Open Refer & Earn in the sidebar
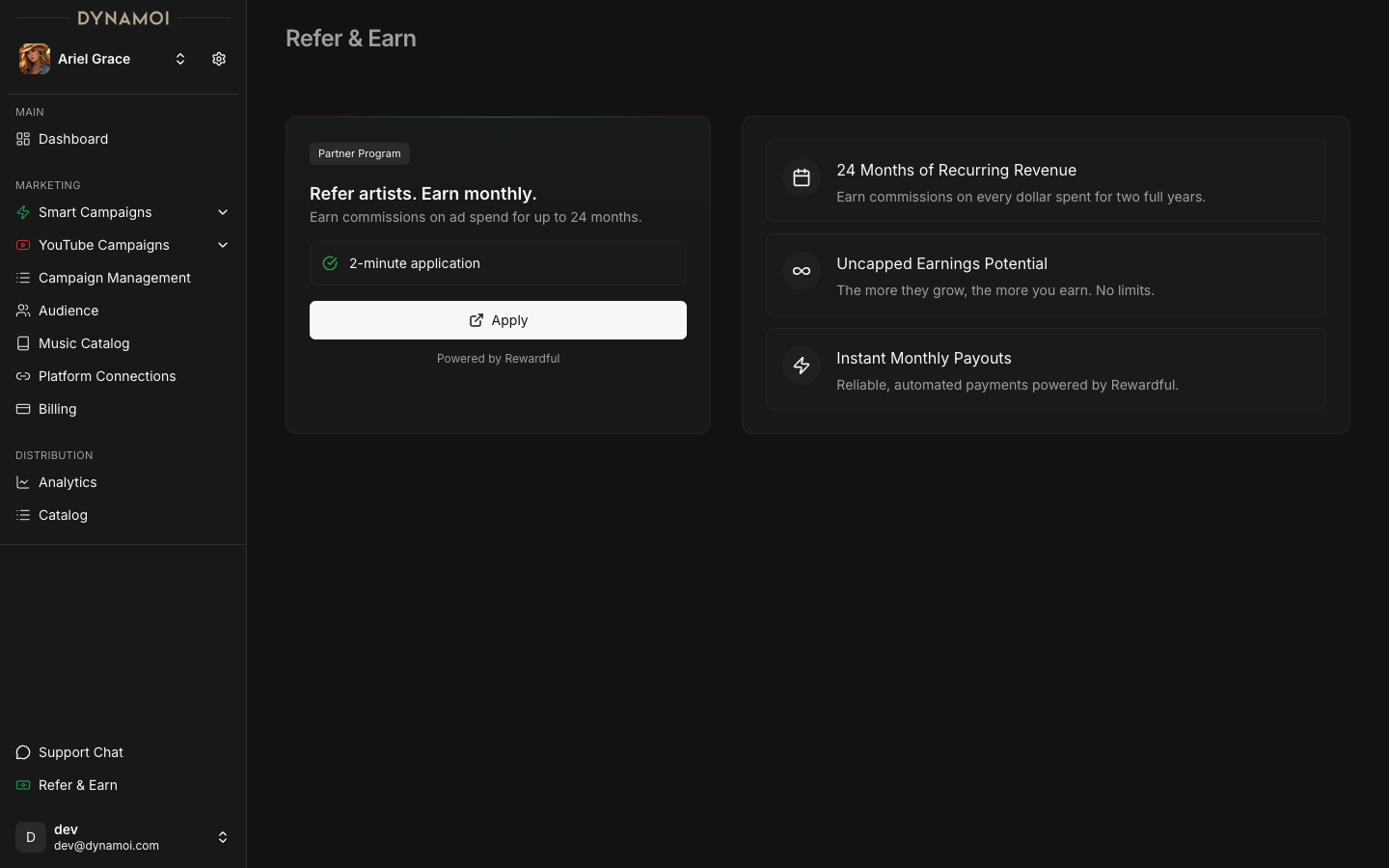The height and width of the screenshot is (868, 1389). tap(78, 785)
